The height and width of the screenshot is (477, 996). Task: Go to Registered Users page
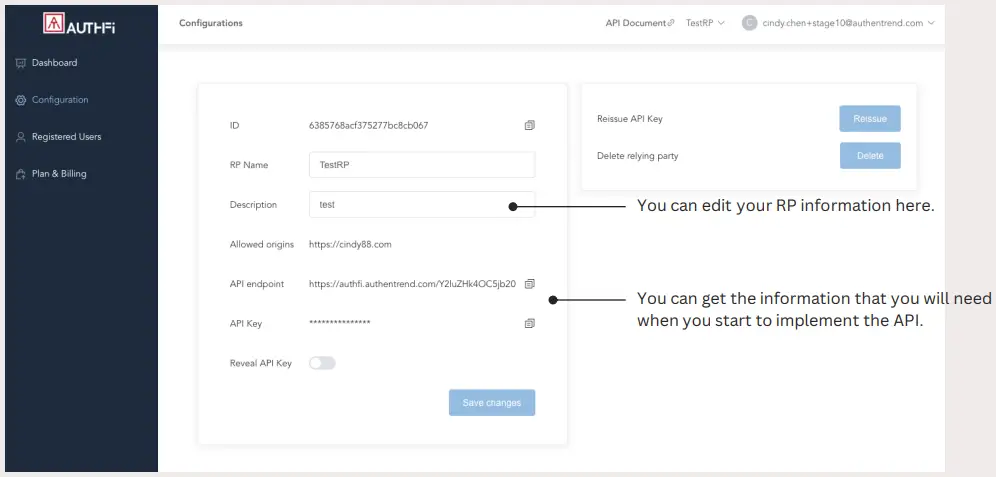(x=66, y=137)
